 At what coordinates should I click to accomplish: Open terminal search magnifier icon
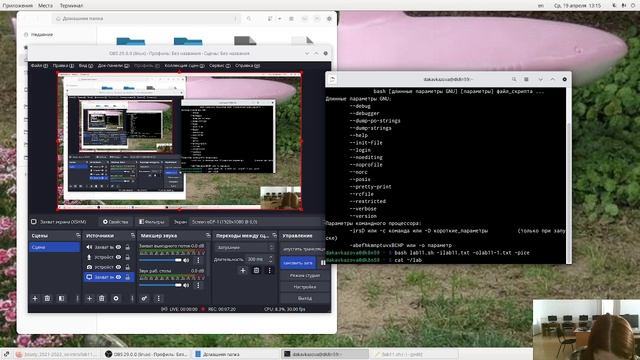pyautogui.click(x=514, y=79)
